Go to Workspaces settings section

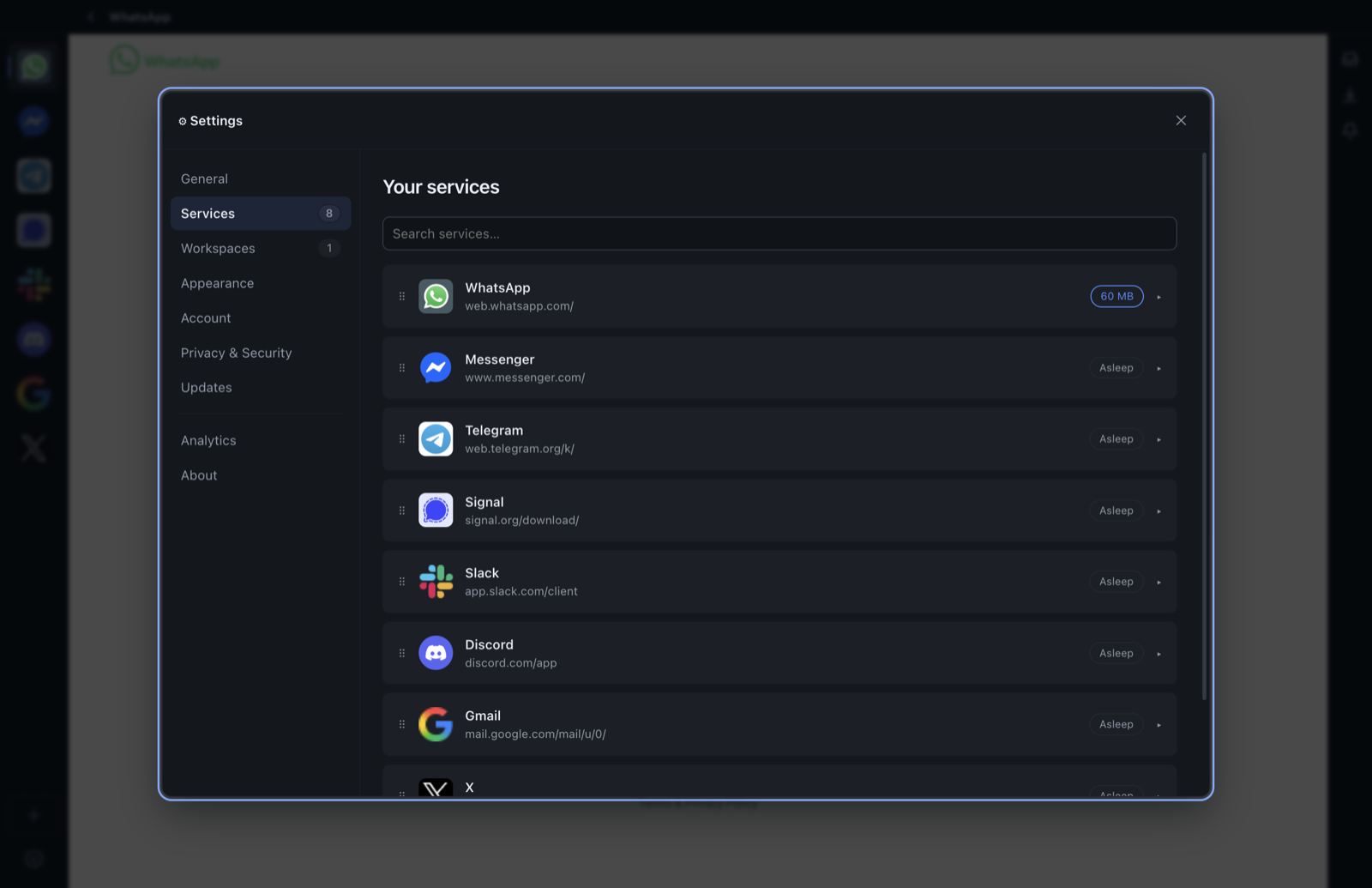tap(261, 248)
